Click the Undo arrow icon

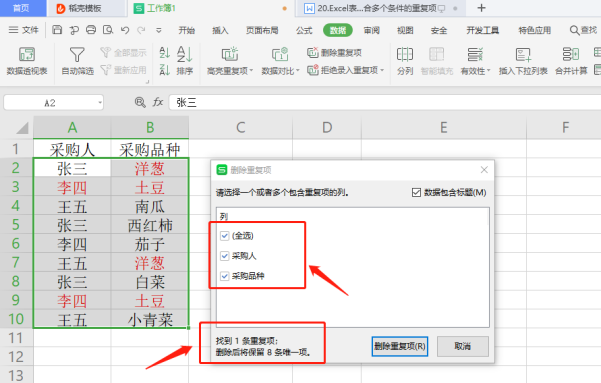(x=125, y=30)
